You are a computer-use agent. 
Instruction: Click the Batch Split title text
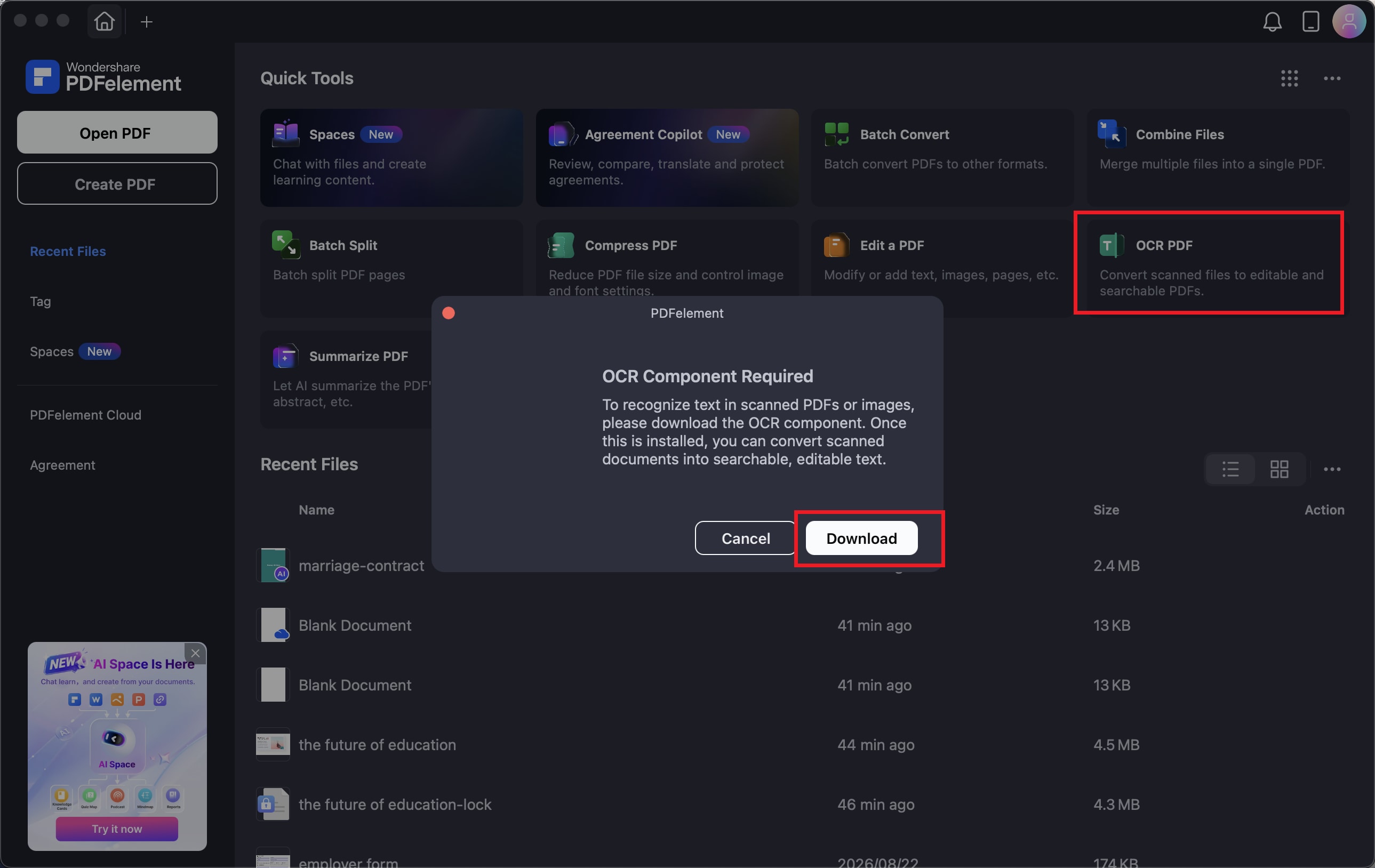tap(343, 245)
